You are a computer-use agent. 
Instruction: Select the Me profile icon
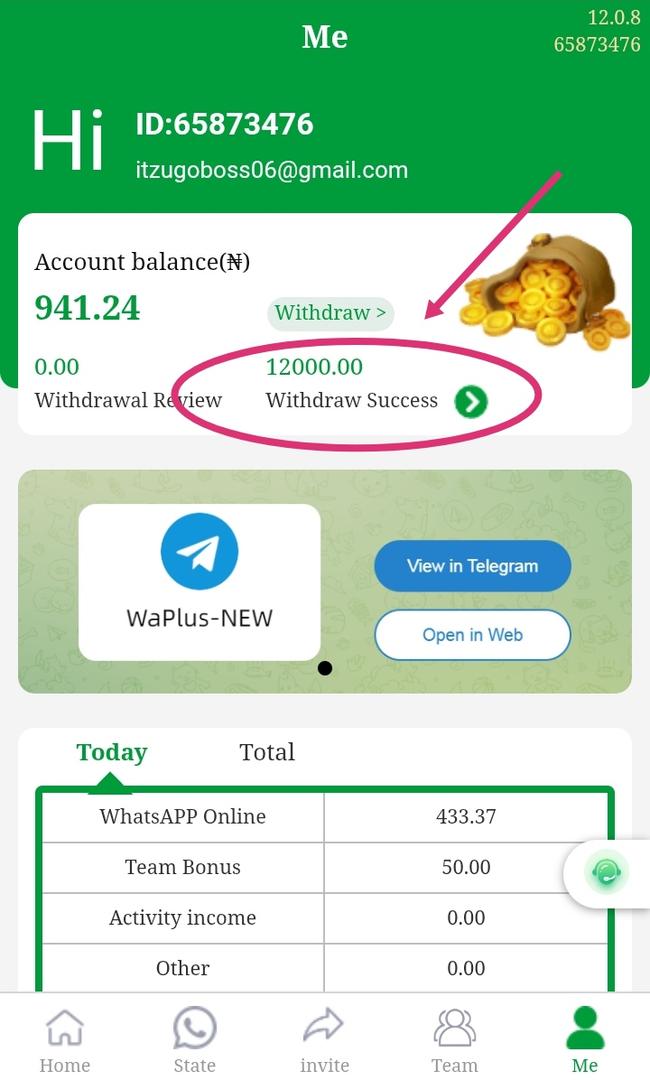tap(585, 1028)
